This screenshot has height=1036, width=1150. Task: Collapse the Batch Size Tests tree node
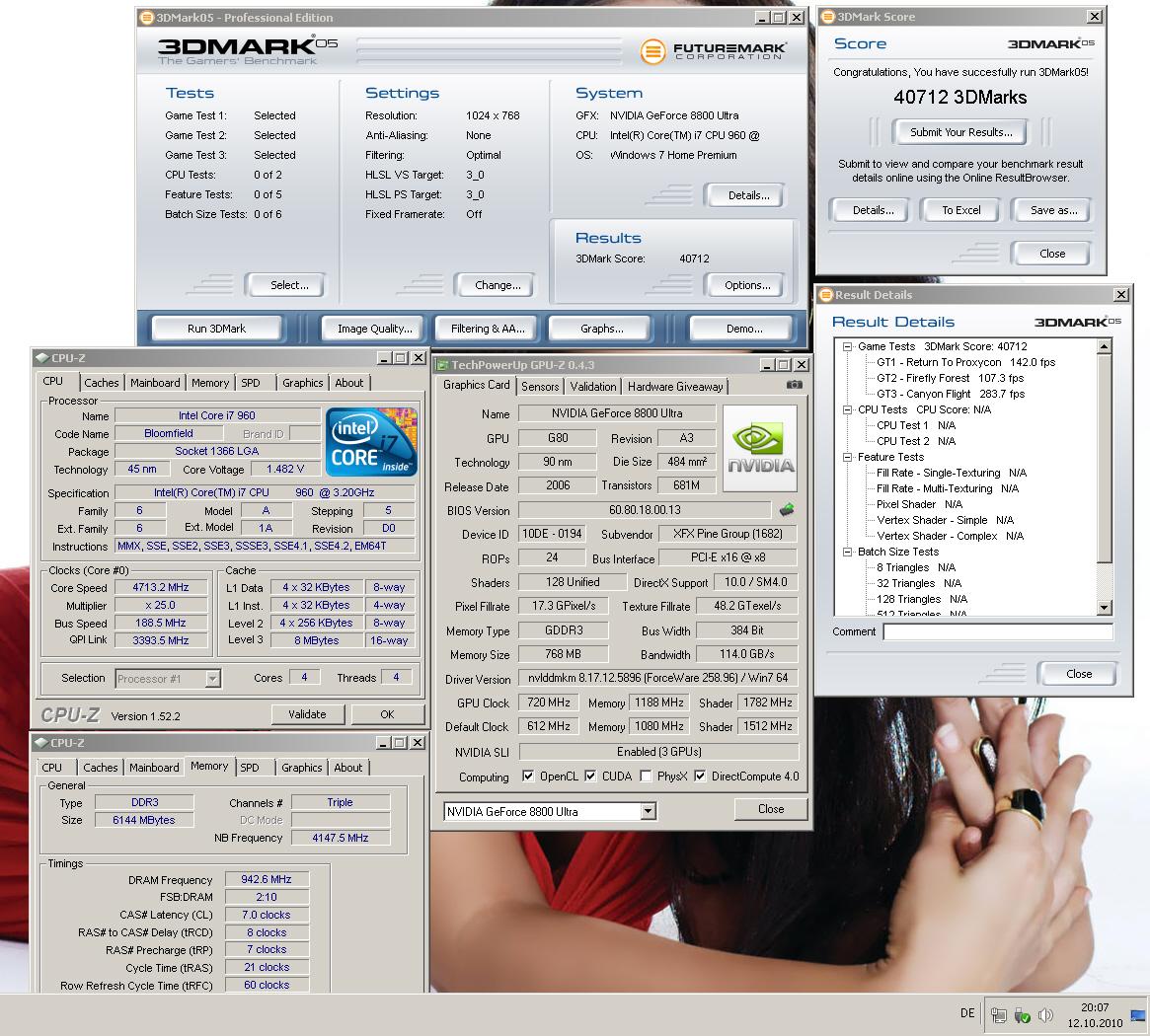(x=847, y=552)
